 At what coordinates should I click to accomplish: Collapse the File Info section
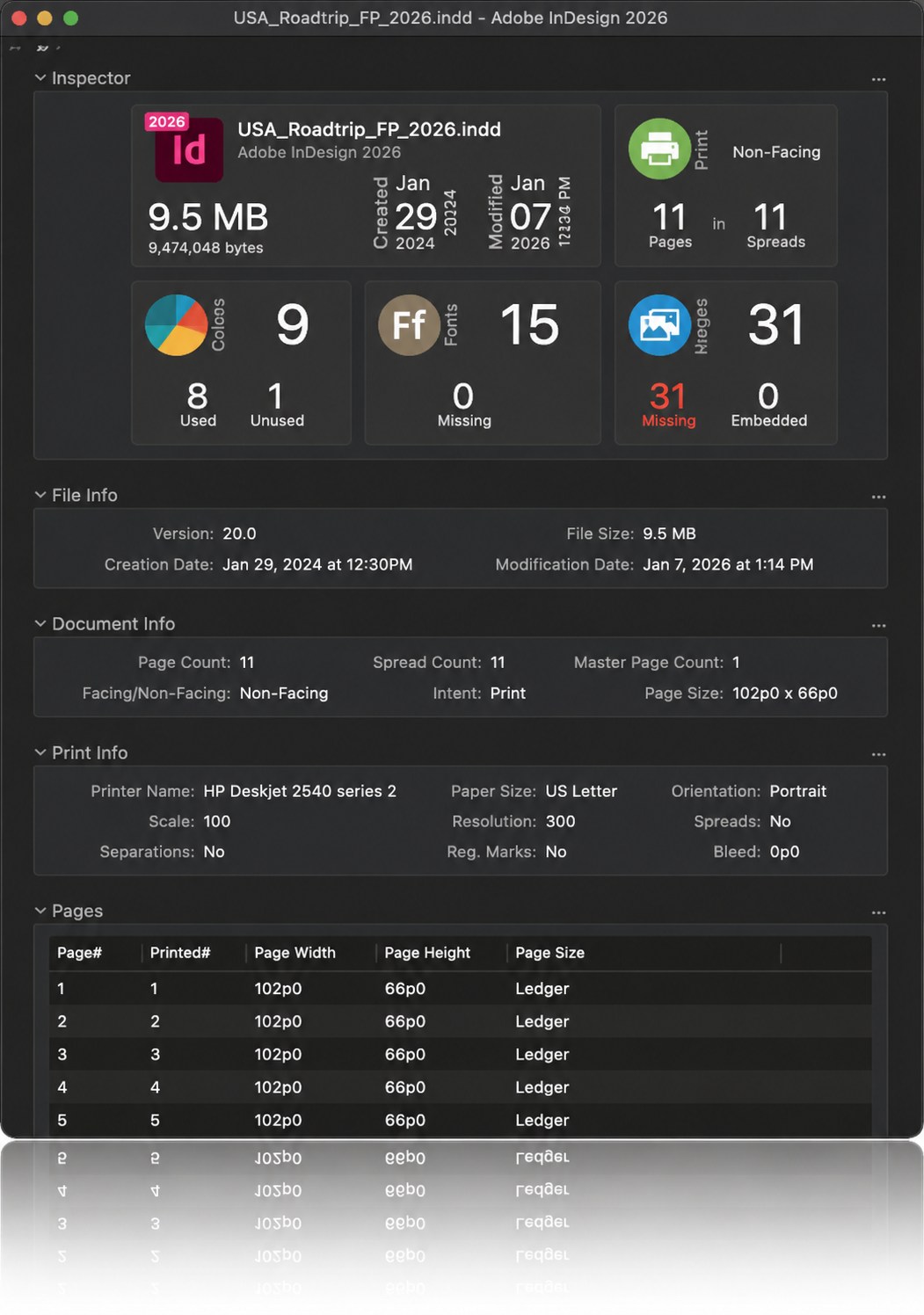(x=40, y=495)
